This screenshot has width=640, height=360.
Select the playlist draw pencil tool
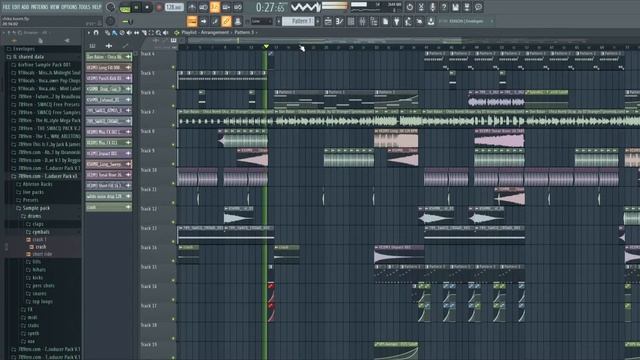(x=107, y=33)
